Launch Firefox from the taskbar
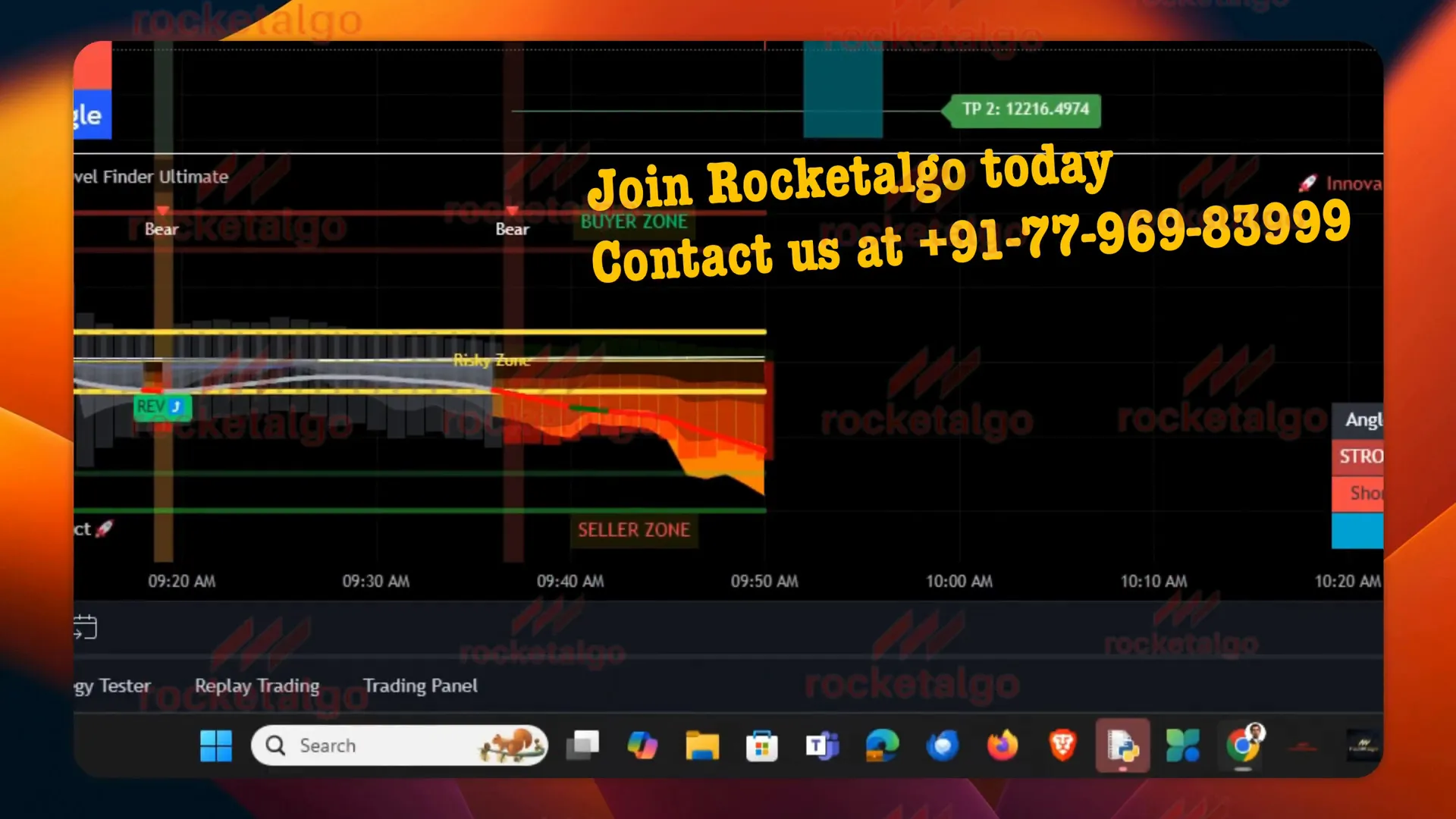 1003,746
